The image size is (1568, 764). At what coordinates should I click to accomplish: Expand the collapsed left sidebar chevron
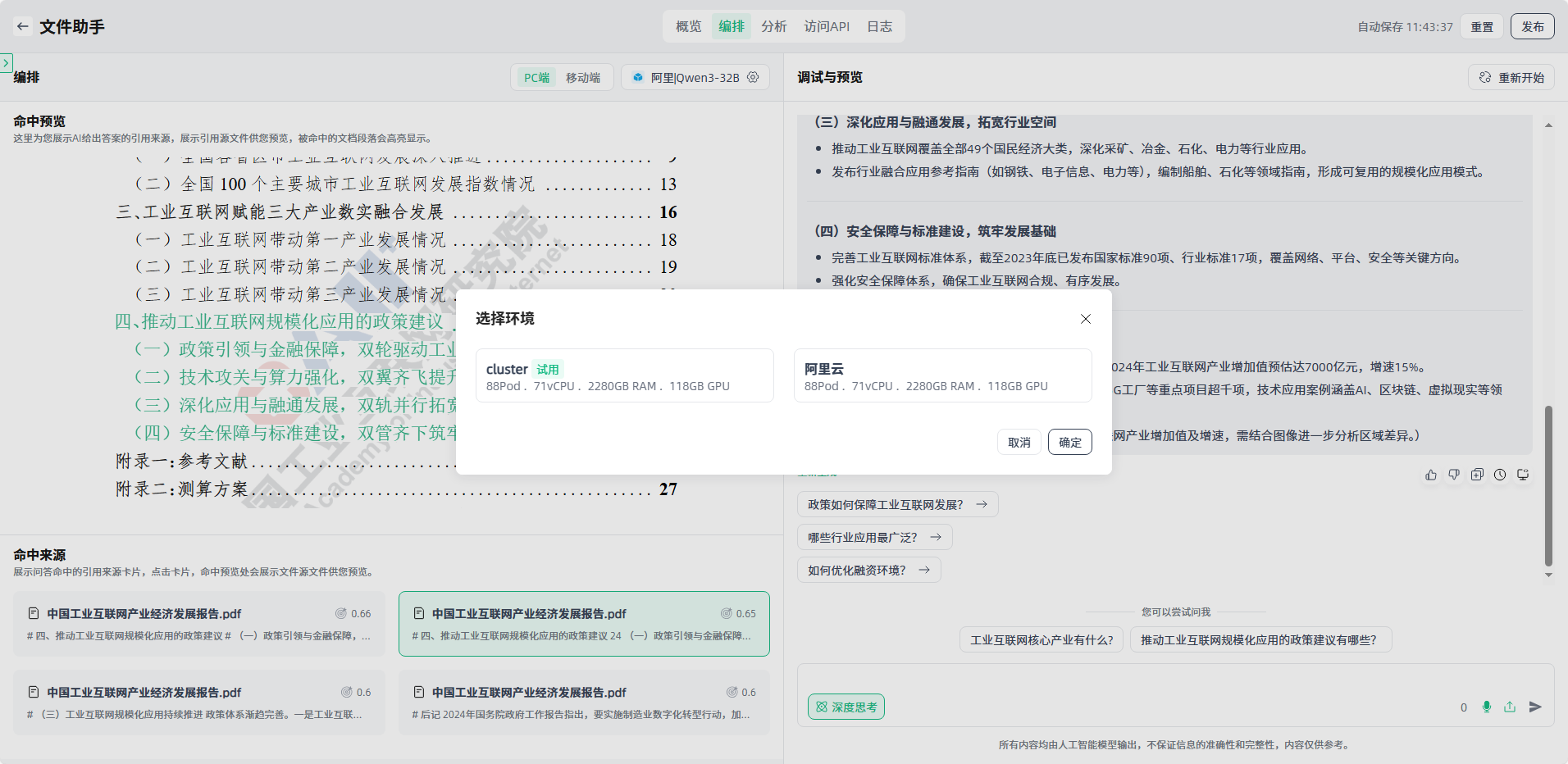6,62
